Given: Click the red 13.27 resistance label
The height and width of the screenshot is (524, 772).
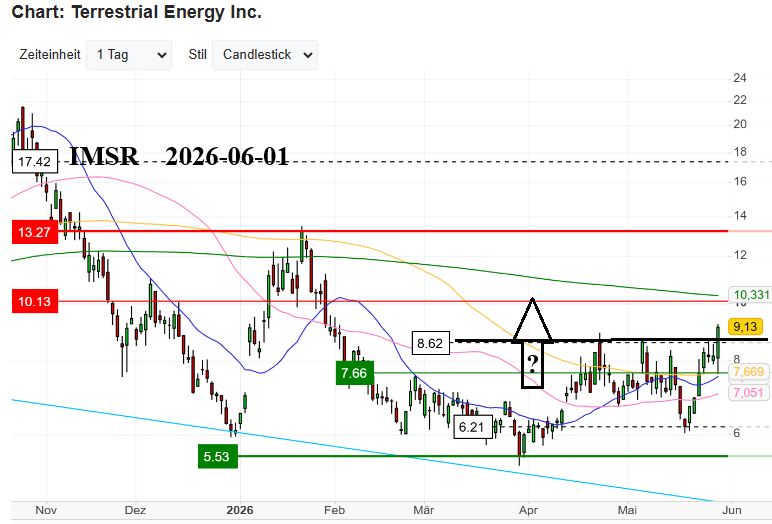Looking at the screenshot, I should tap(35, 232).
